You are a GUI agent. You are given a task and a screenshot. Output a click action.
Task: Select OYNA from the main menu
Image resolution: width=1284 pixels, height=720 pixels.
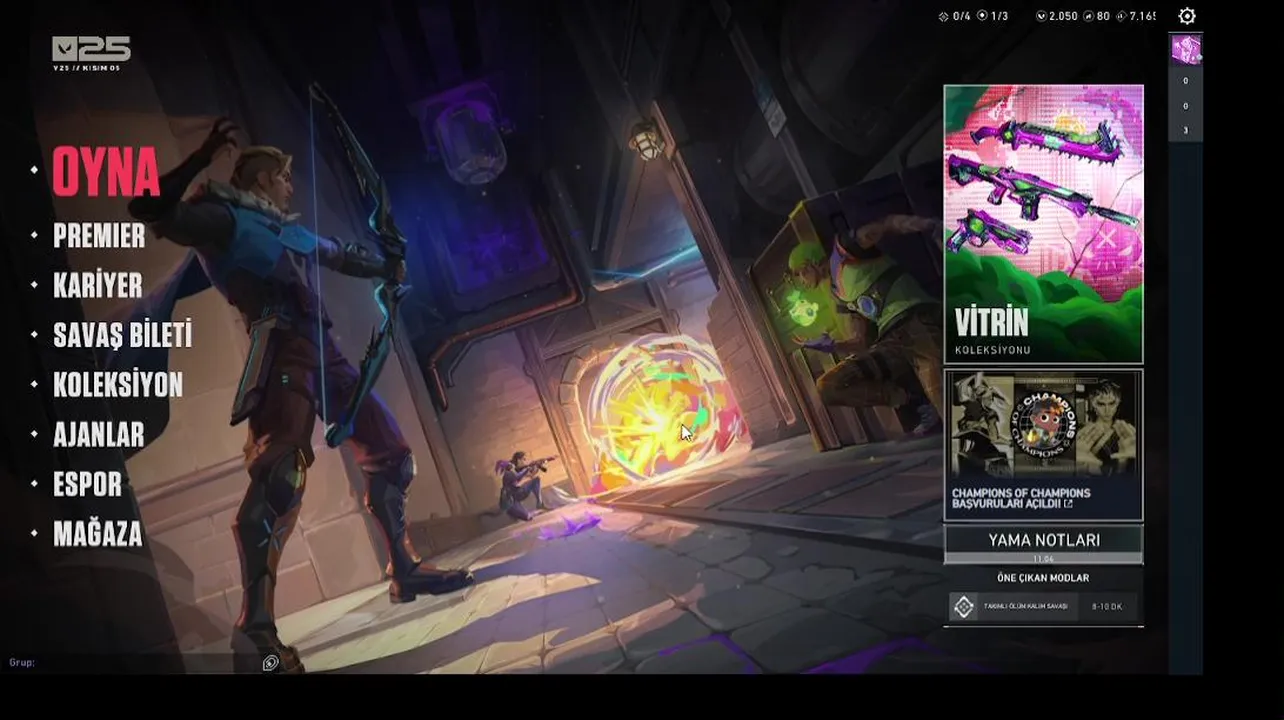tap(106, 172)
